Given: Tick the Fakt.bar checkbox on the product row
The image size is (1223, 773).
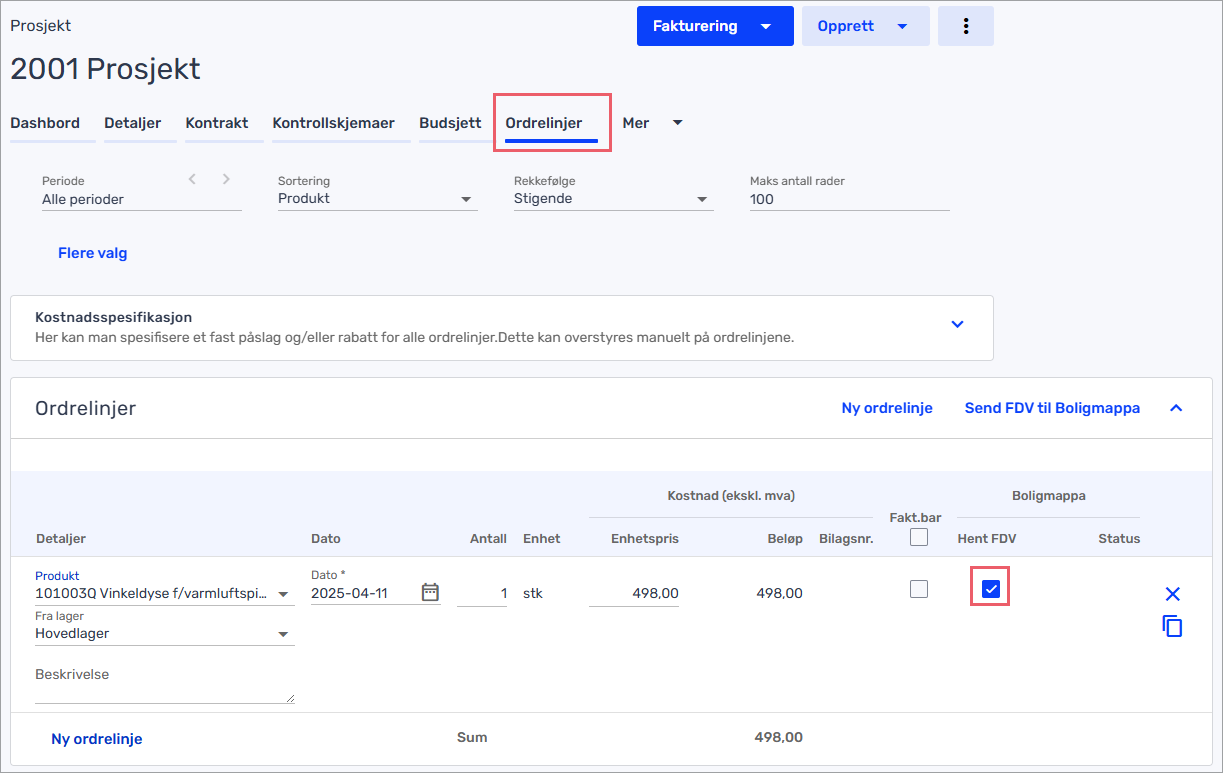Looking at the screenshot, I should pyautogui.click(x=919, y=589).
